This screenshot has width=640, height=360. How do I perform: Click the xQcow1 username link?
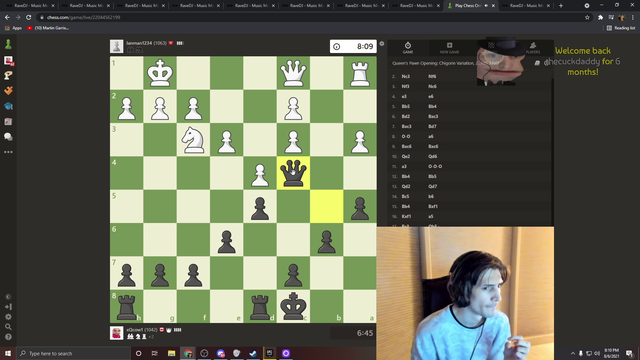tap(135, 329)
